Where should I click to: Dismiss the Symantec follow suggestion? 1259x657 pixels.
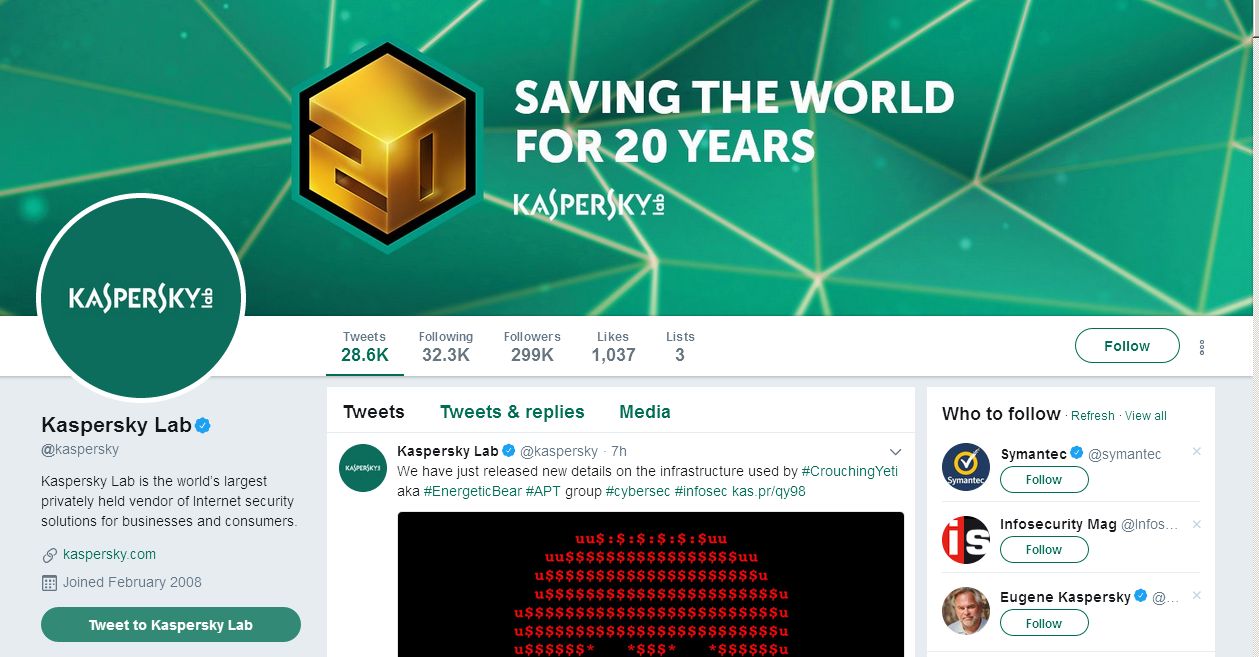coord(1196,452)
